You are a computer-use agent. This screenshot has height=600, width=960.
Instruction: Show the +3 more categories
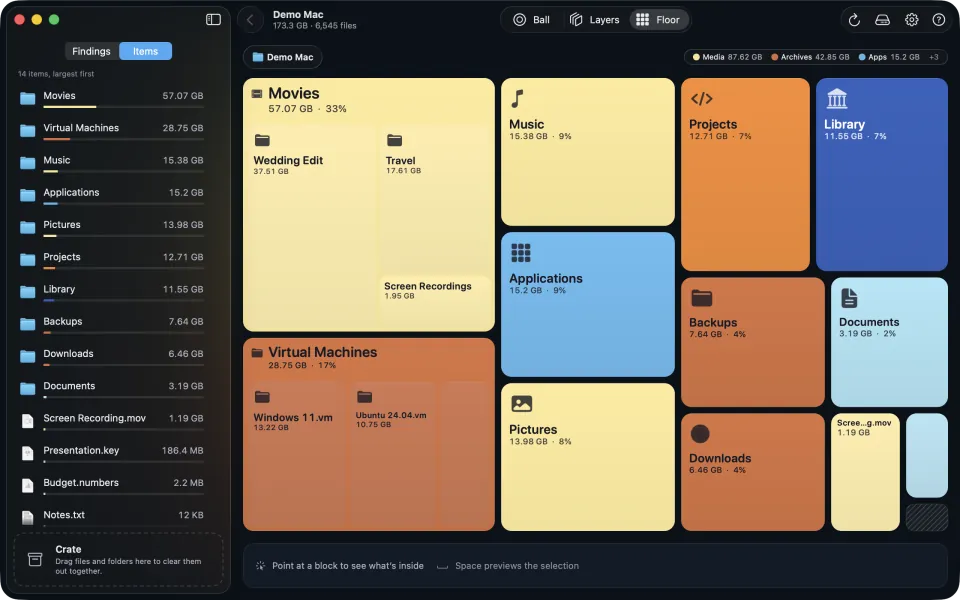point(934,57)
